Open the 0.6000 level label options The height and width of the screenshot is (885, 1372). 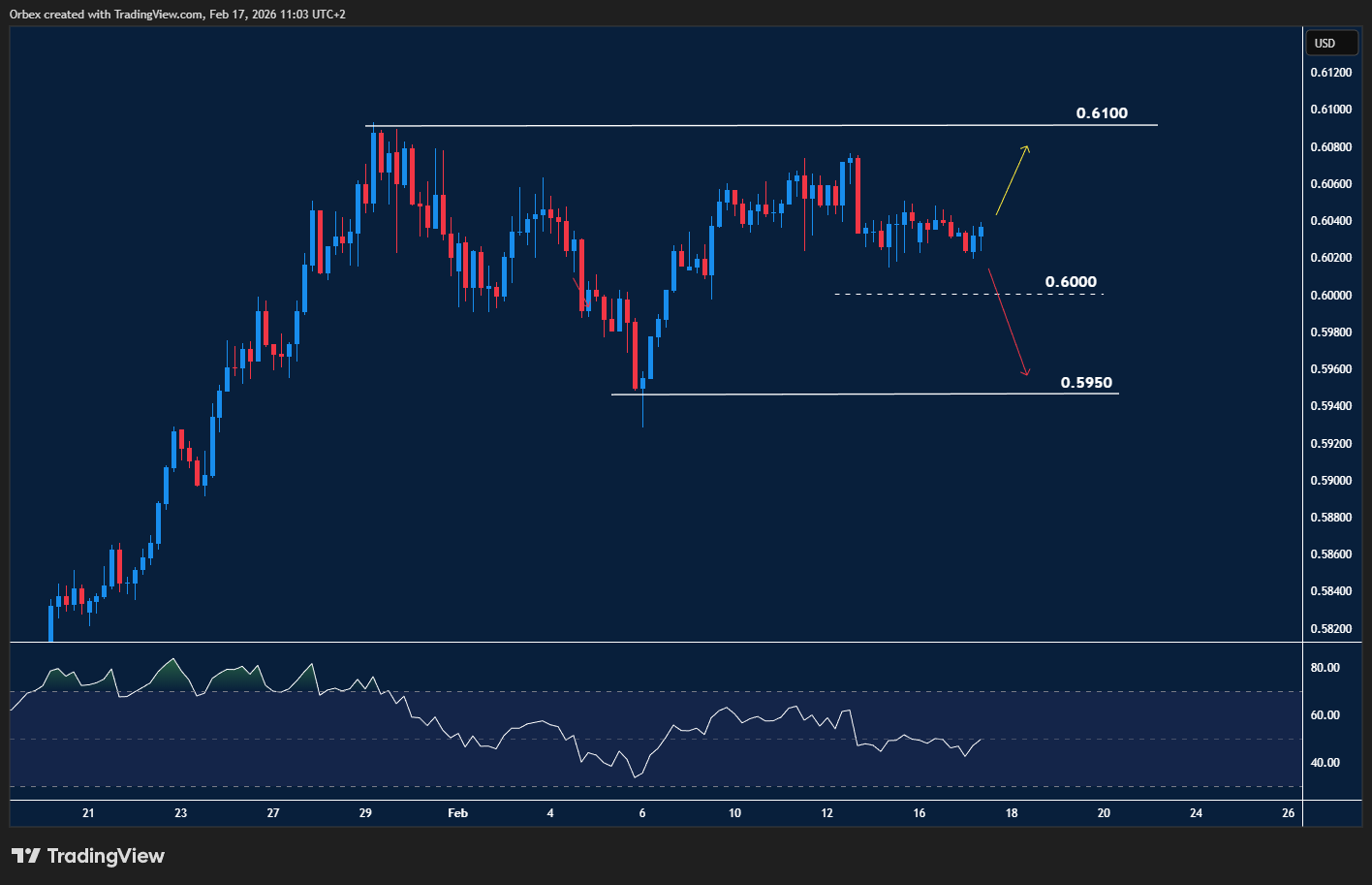tap(1071, 281)
